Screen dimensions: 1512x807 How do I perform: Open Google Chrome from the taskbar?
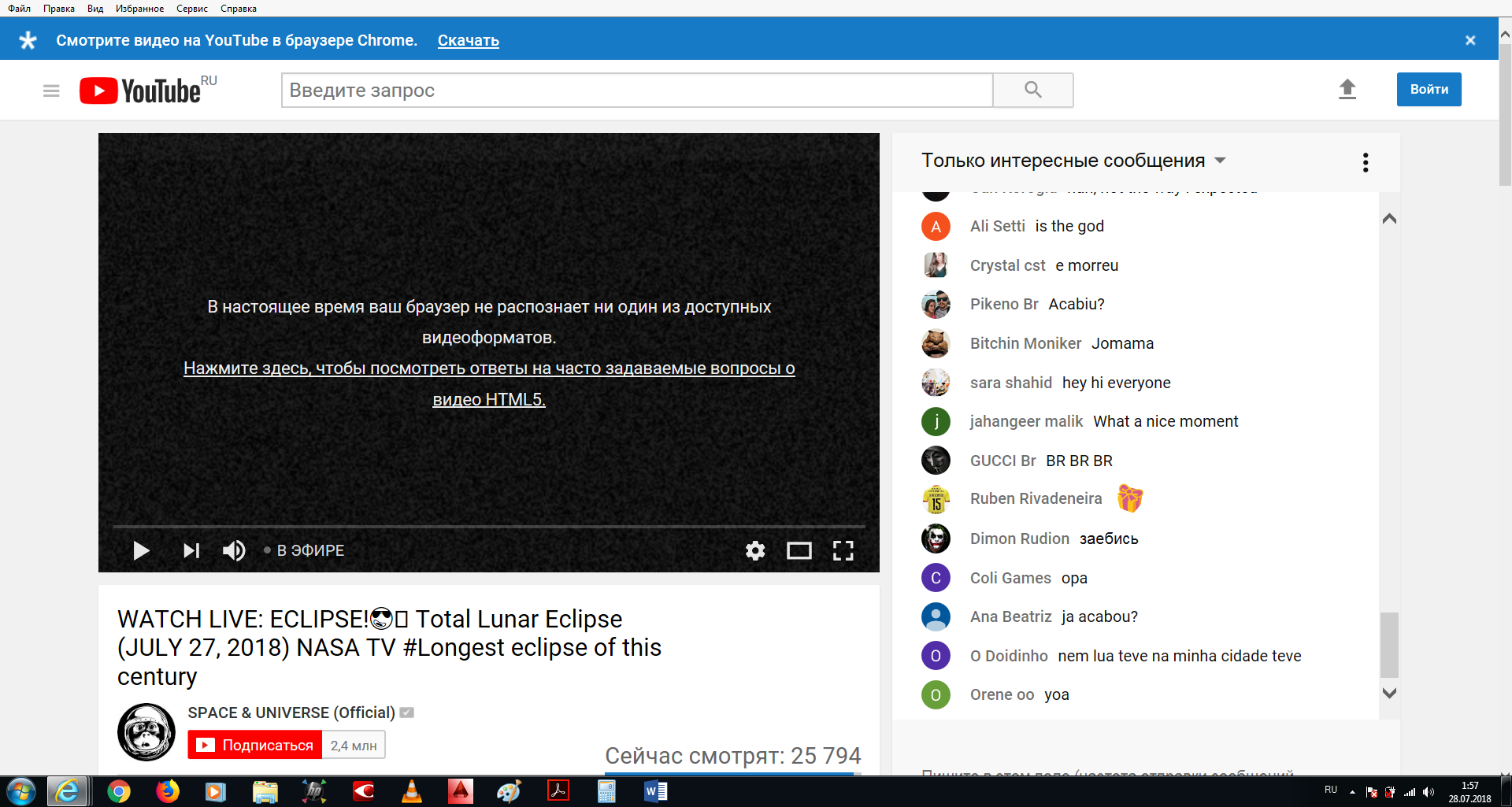pyautogui.click(x=119, y=791)
